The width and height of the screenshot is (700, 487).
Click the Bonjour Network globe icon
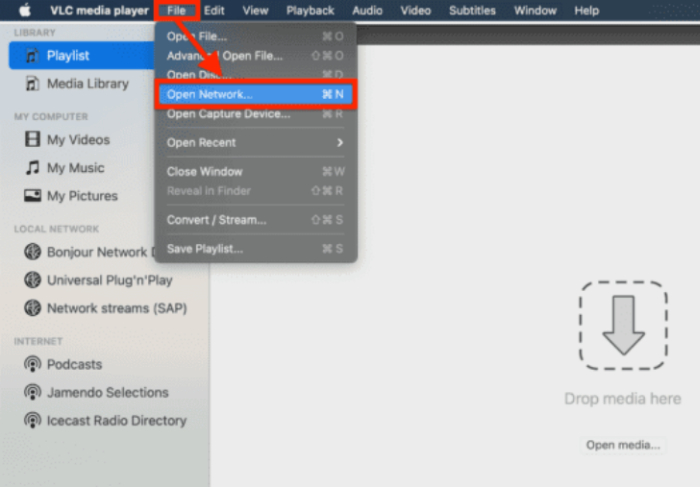click(x=33, y=252)
